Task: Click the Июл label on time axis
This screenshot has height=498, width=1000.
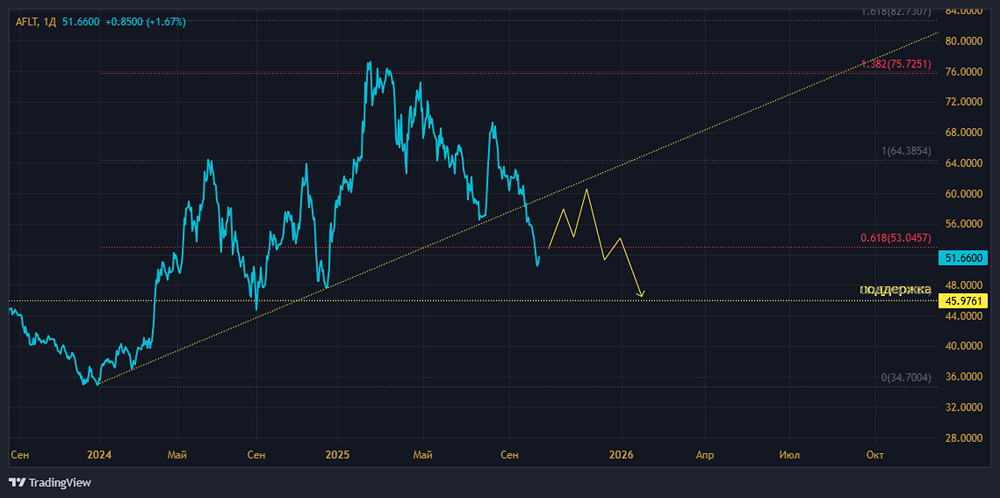Action: tap(790, 455)
